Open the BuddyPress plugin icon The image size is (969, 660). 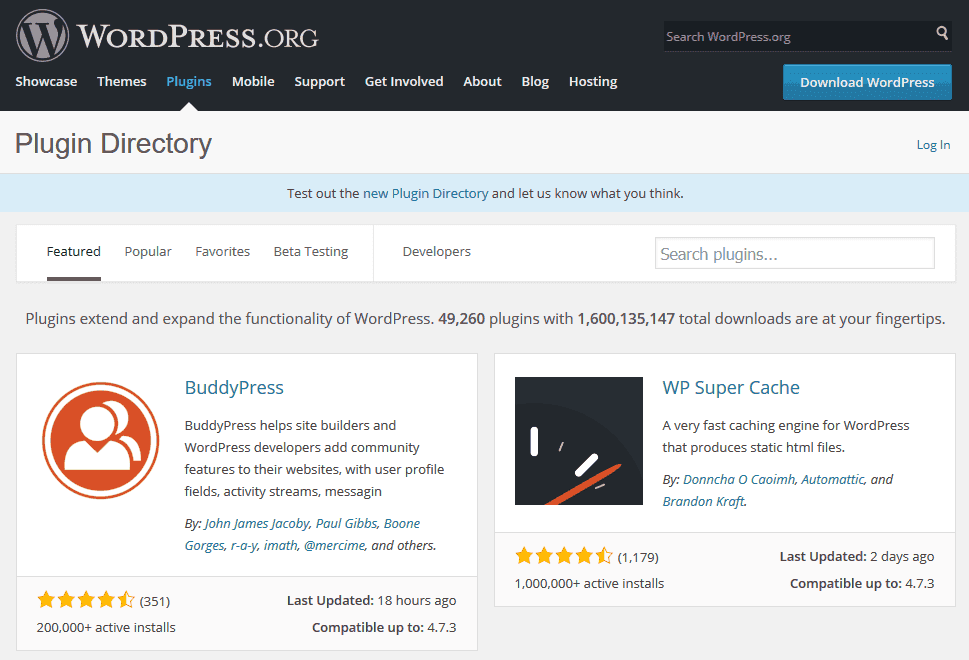click(x=101, y=441)
